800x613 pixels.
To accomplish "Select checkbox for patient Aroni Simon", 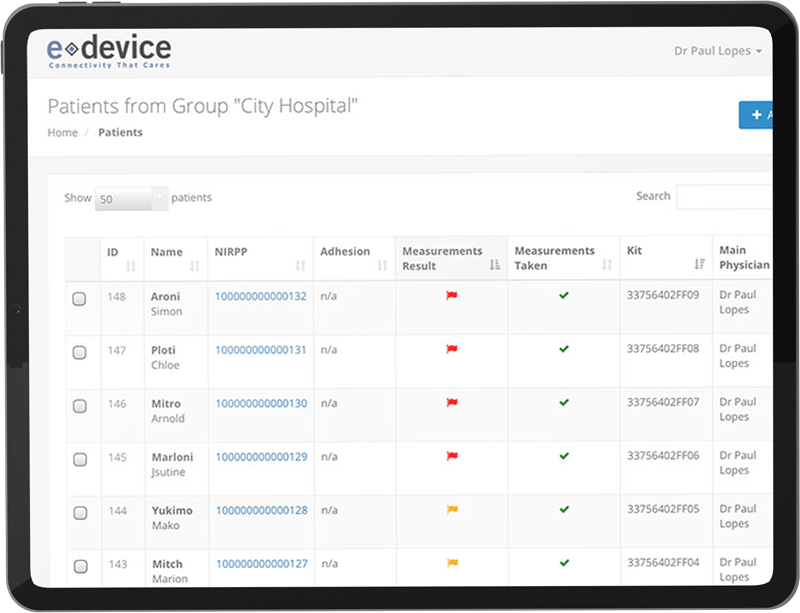I will (x=80, y=299).
